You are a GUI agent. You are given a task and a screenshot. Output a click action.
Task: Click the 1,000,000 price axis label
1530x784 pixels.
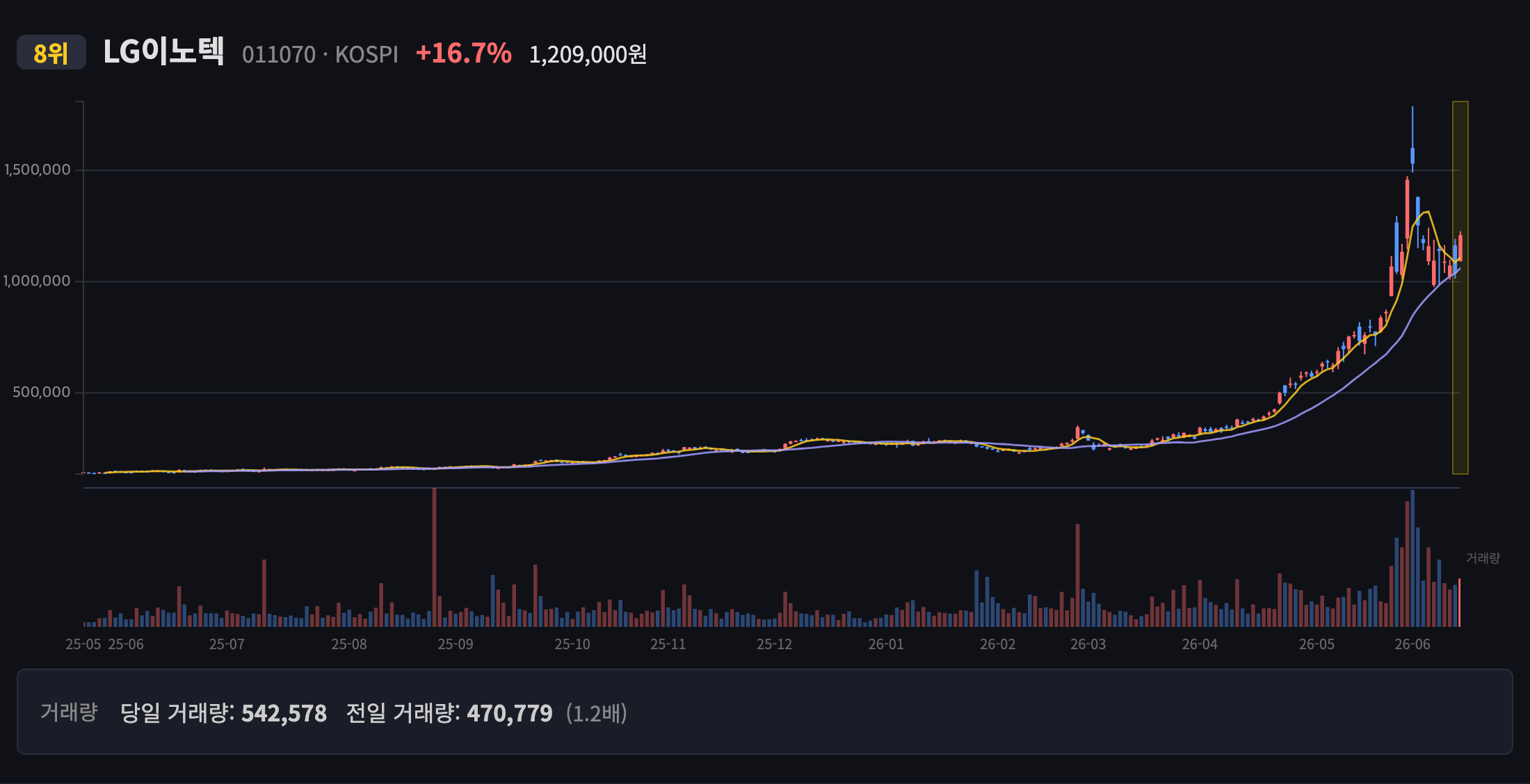click(x=37, y=281)
